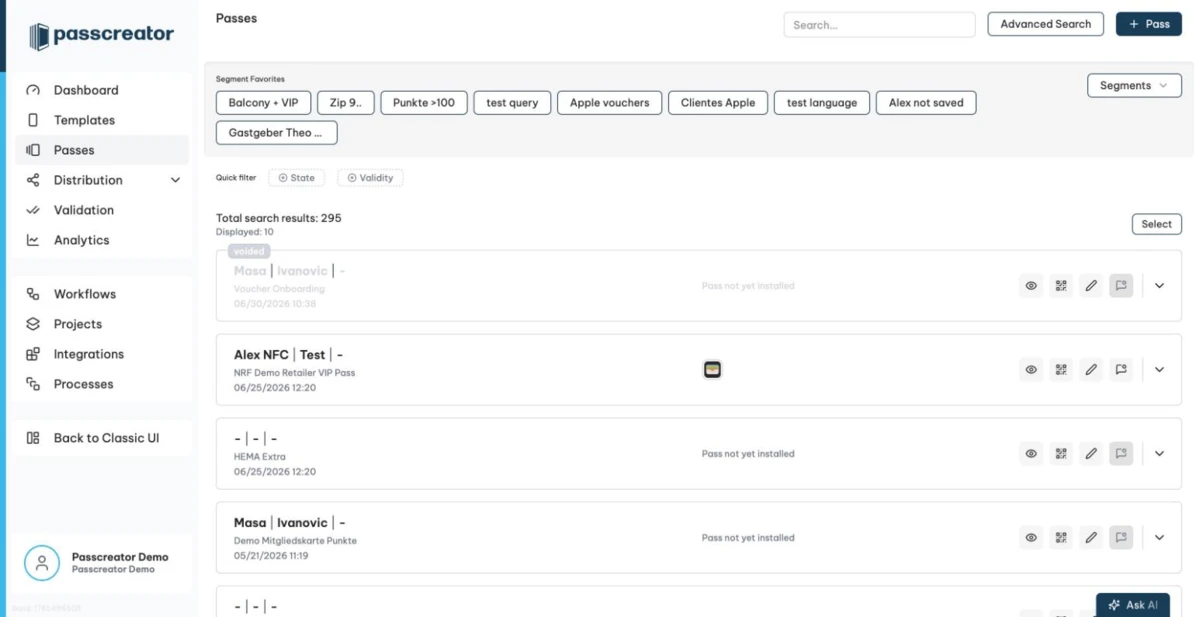This screenshot has width=1200, height=617.
Task: Click 'Total search results: 295' text
Action: pos(279,218)
